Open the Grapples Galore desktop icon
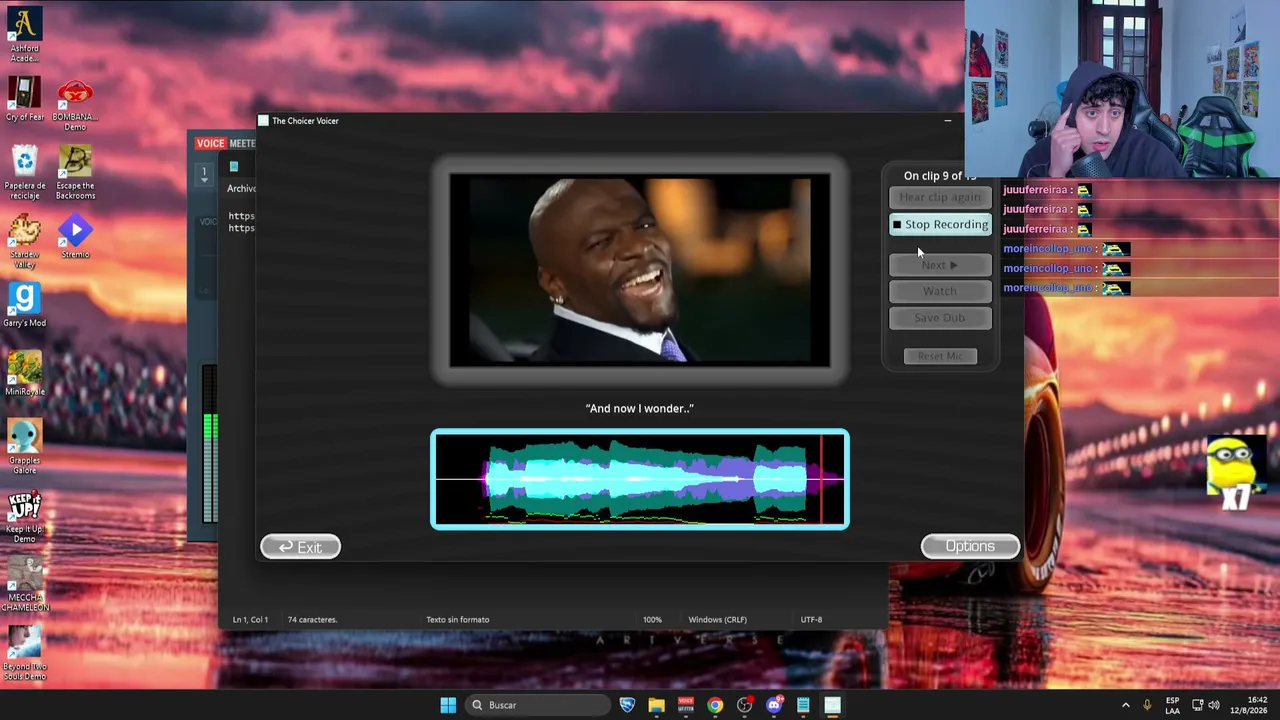1280x720 pixels. pos(24,447)
